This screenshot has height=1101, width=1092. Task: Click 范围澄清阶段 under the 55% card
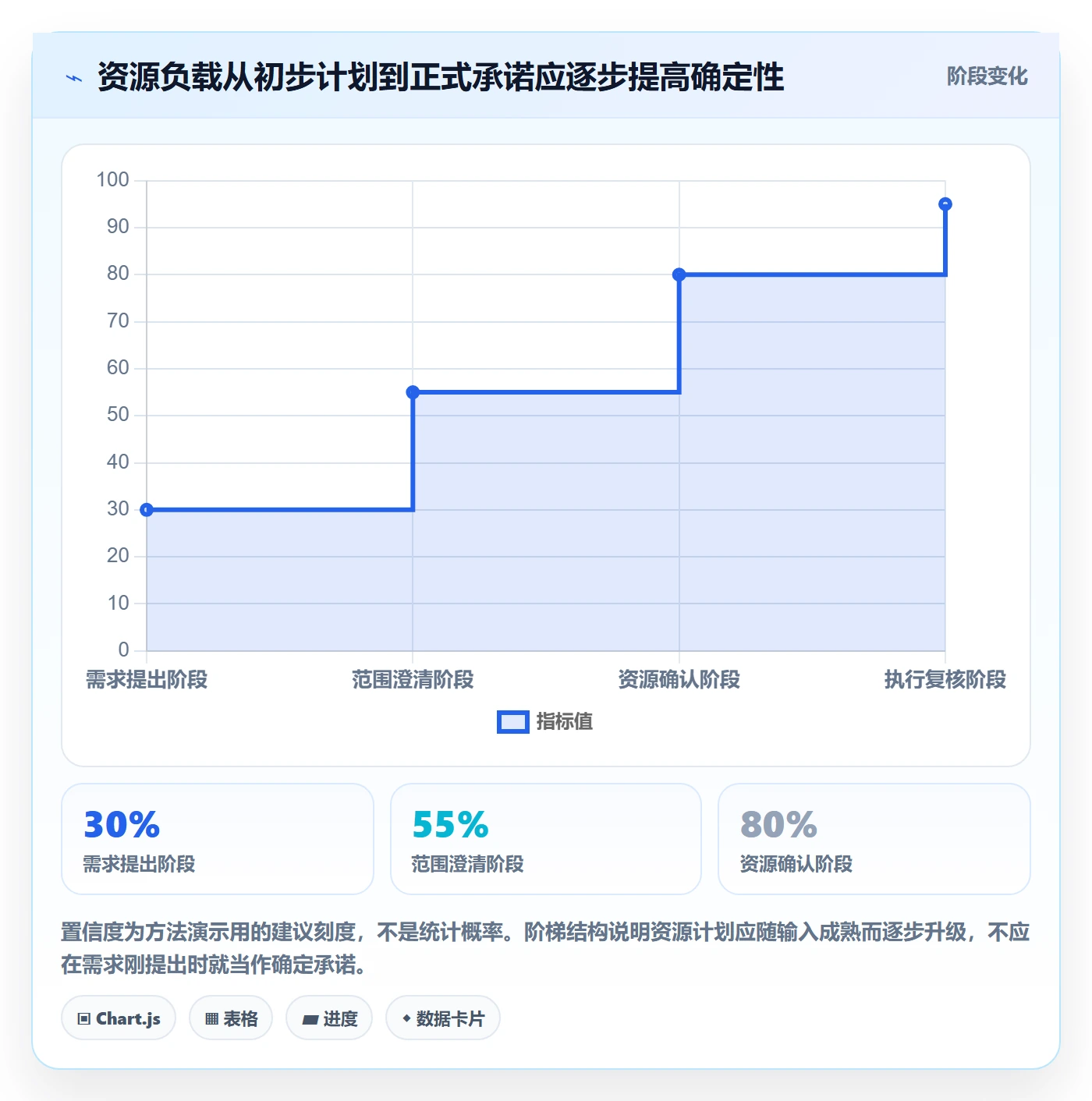pos(468,864)
